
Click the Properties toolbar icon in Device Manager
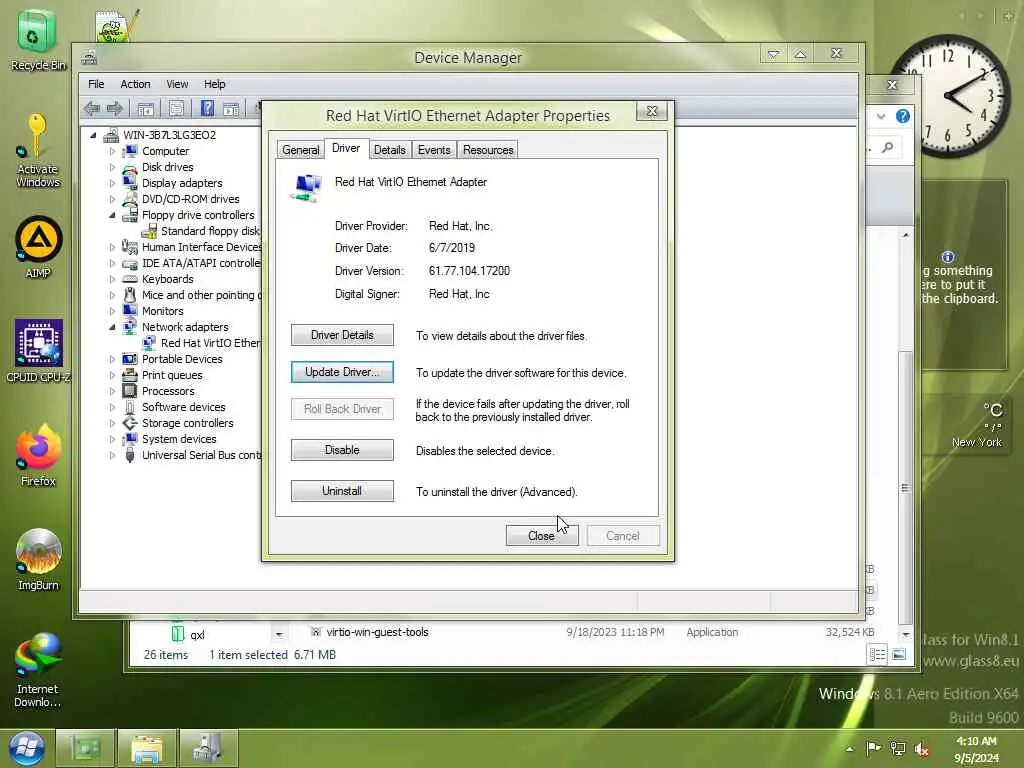point(176,109)
